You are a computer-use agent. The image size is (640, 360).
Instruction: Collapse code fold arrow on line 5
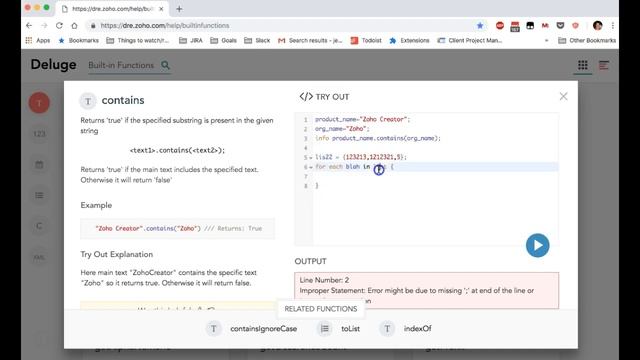pyautogui.click(x=311, y=158)
